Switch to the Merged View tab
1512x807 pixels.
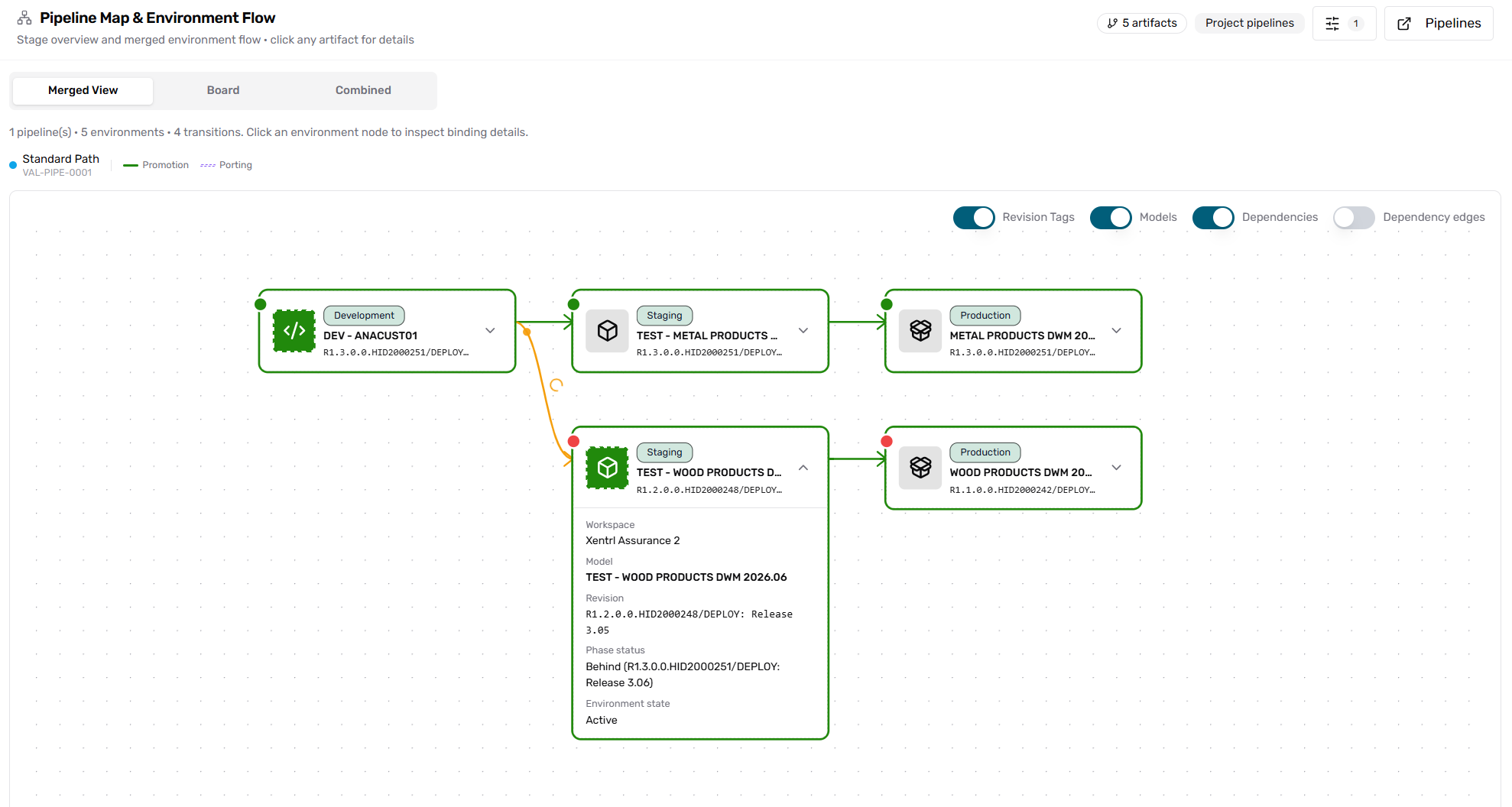[x=83, y=91]
